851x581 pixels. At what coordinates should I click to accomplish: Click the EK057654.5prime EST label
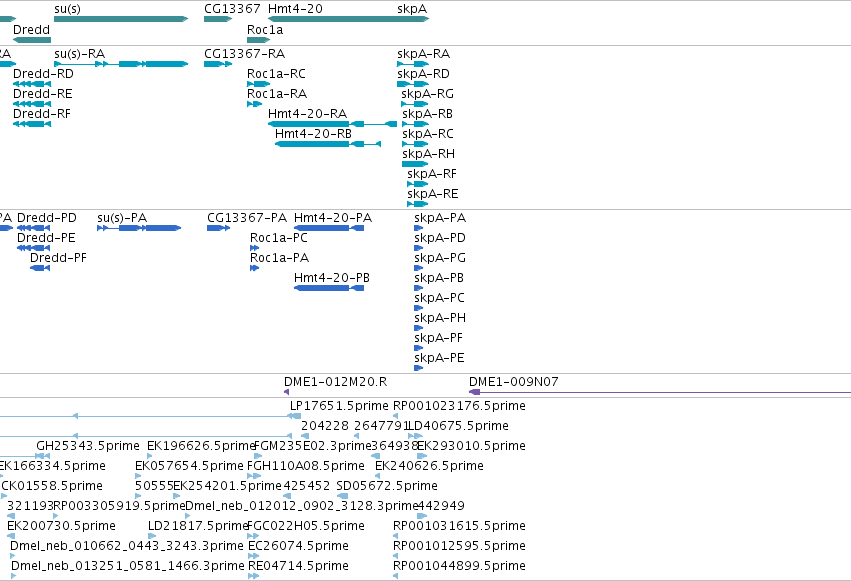189,466
